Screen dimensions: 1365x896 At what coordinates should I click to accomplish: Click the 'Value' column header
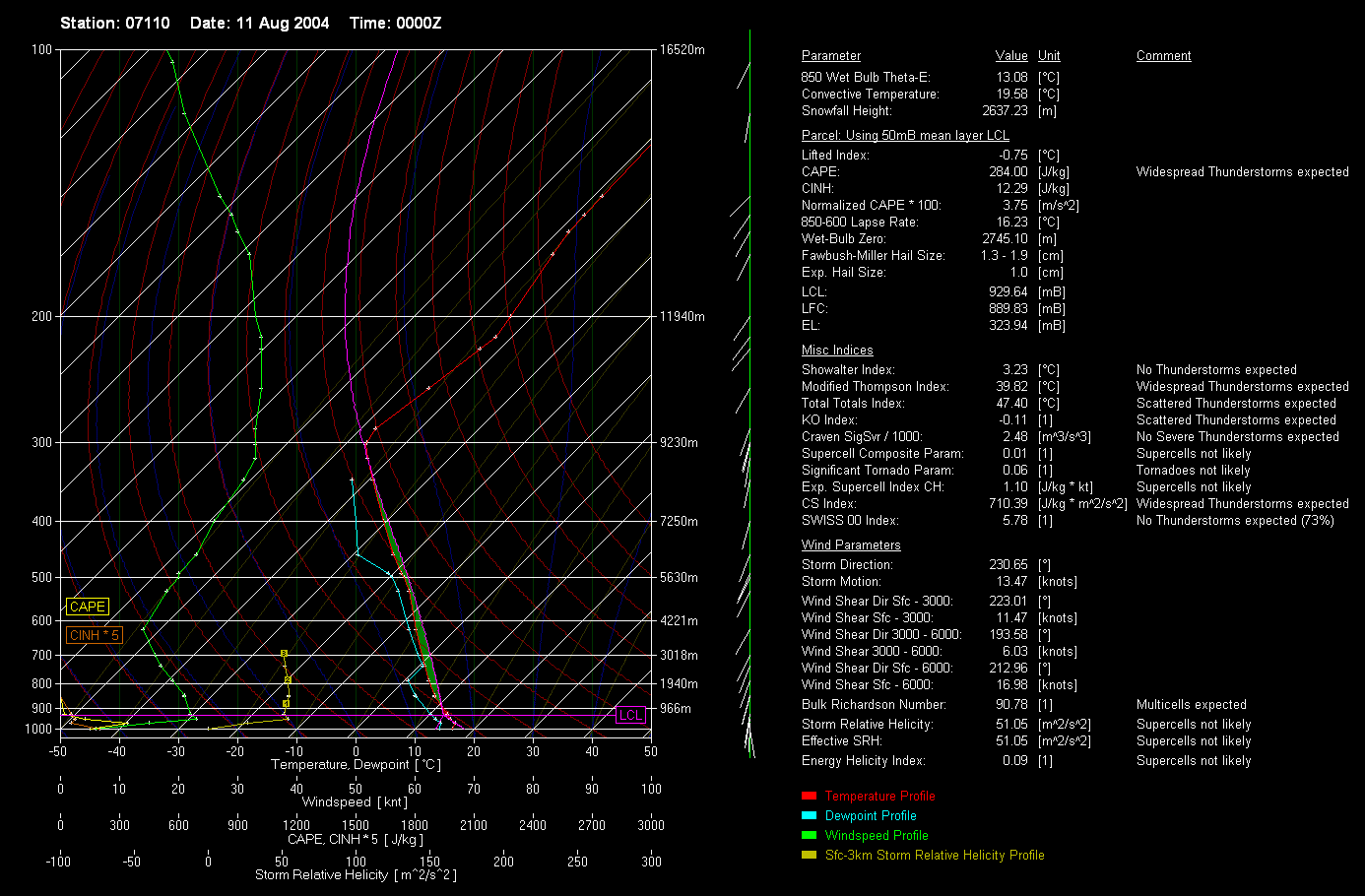click(1011, 56)
